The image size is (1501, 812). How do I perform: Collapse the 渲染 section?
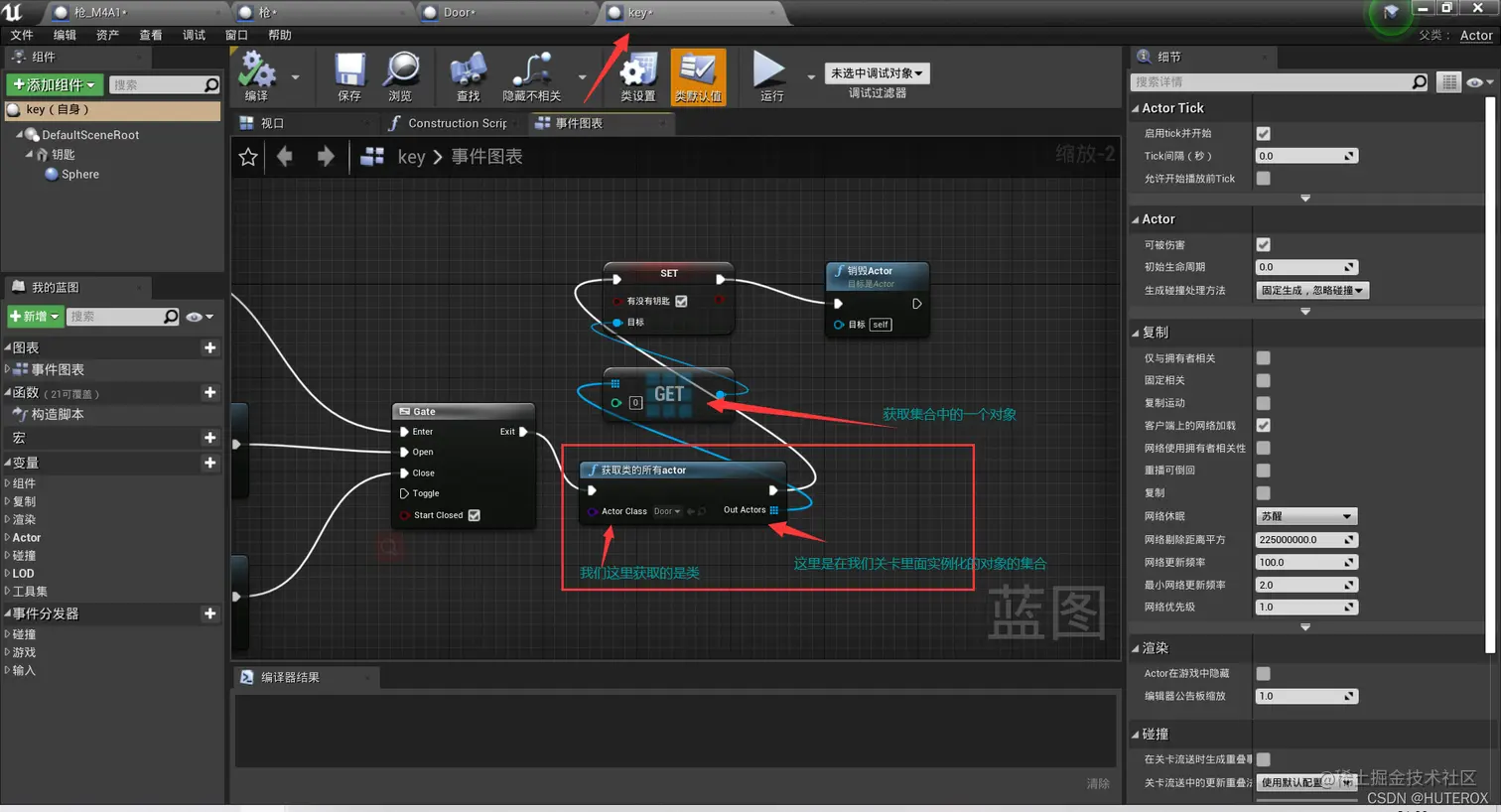(x=1136, y=648)
